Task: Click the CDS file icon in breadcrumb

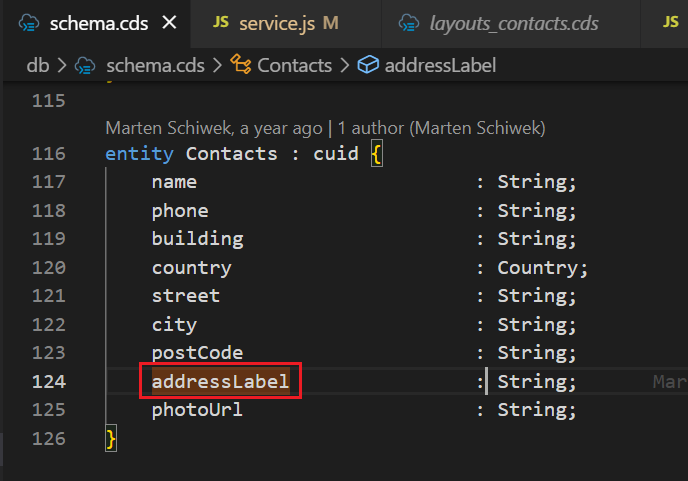Action: point(85,66)
